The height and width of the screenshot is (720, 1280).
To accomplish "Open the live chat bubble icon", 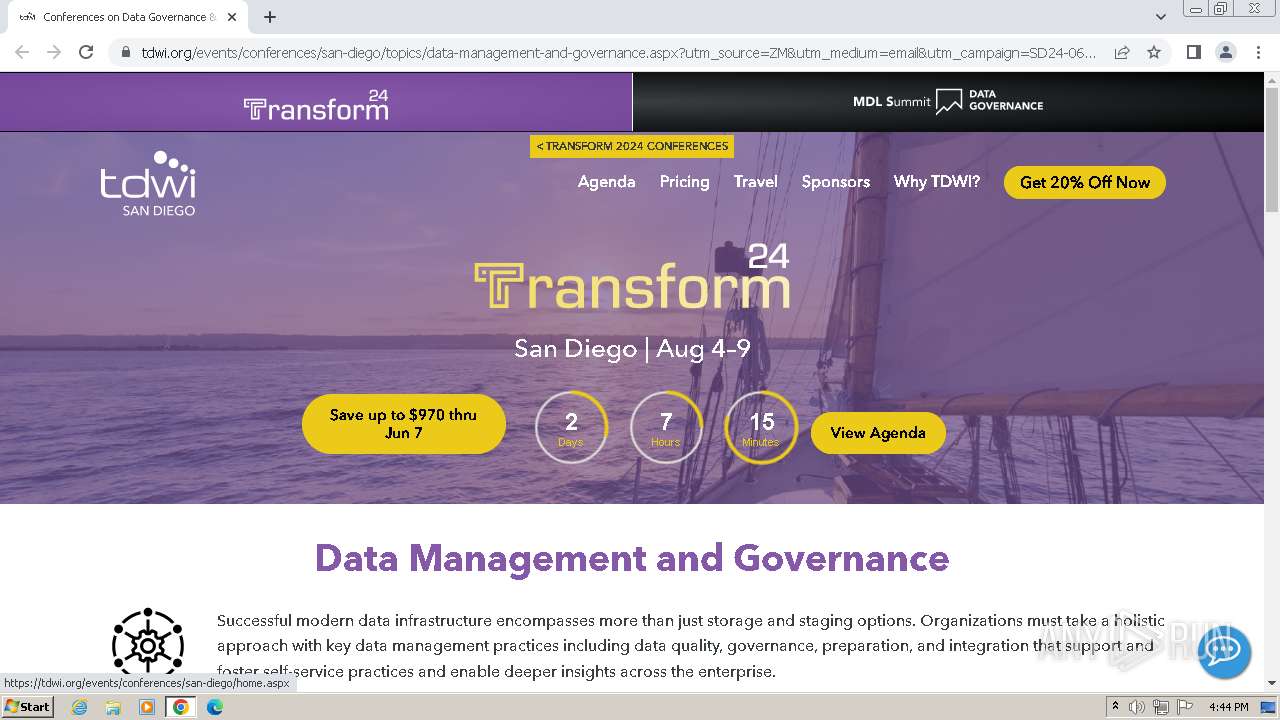I will [1224, 652].
